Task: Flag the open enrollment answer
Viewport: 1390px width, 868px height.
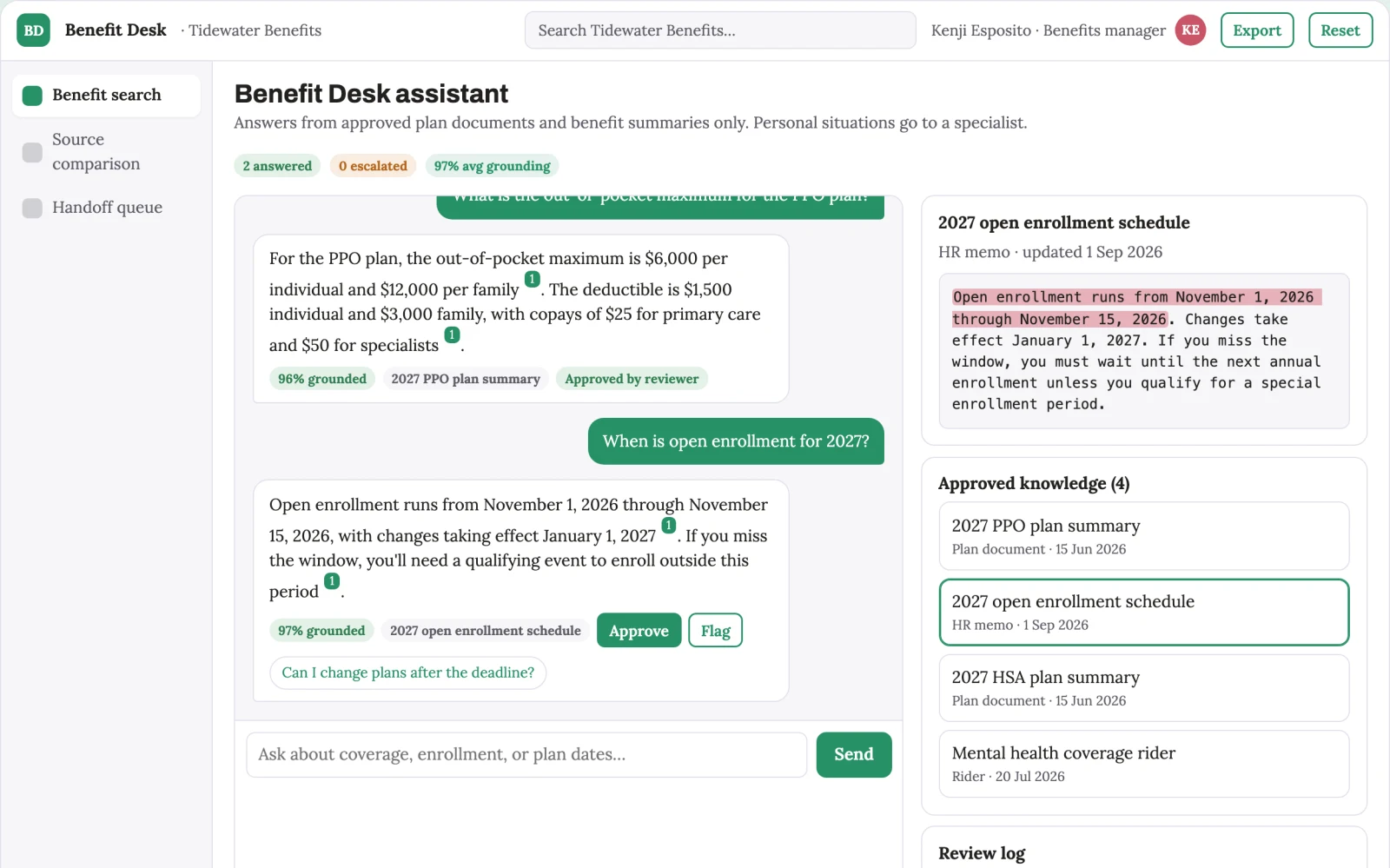Action: (x=715, y=631)
